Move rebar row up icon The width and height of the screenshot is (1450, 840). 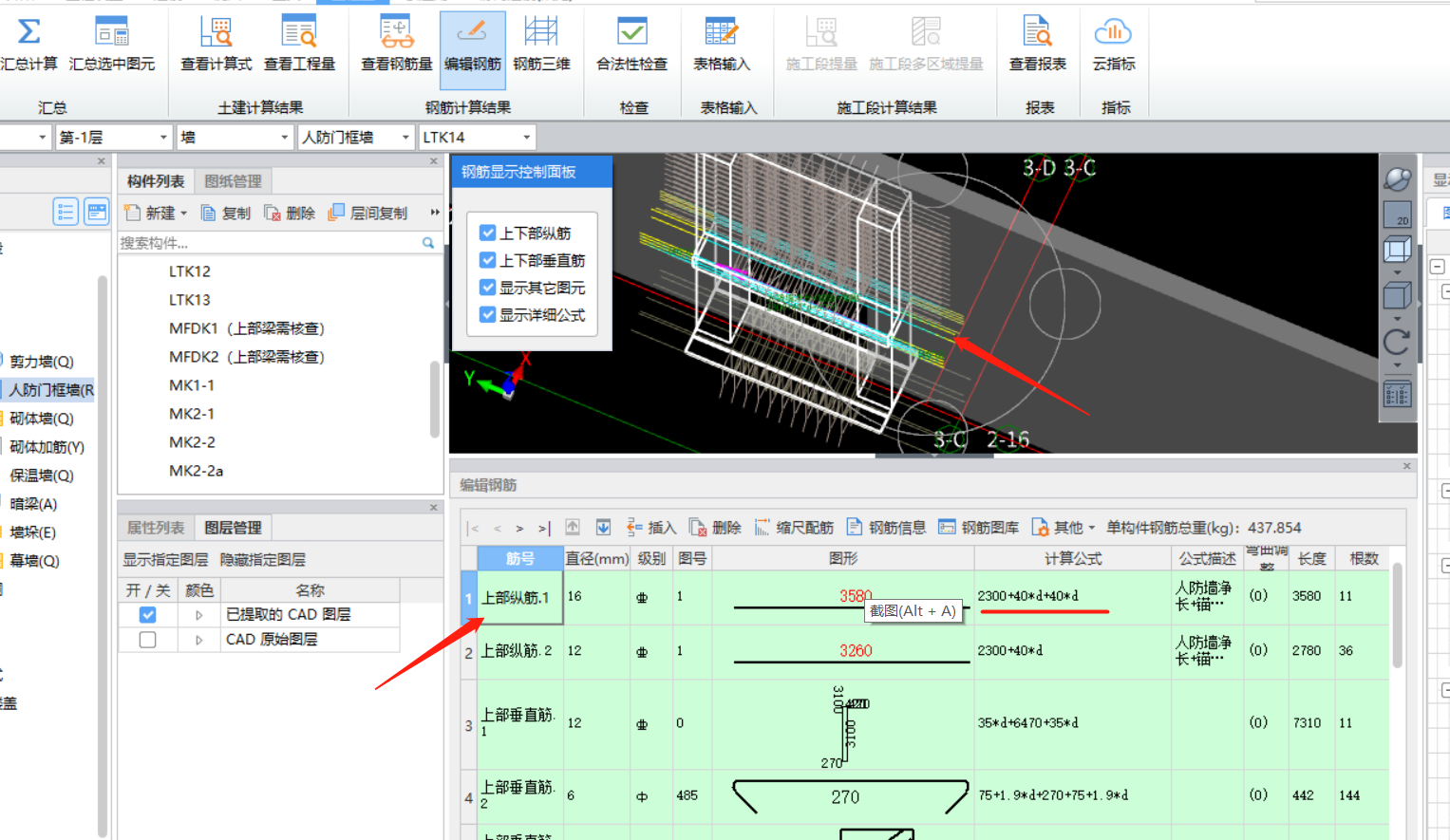pyautogui.click(x=573, y=527)
